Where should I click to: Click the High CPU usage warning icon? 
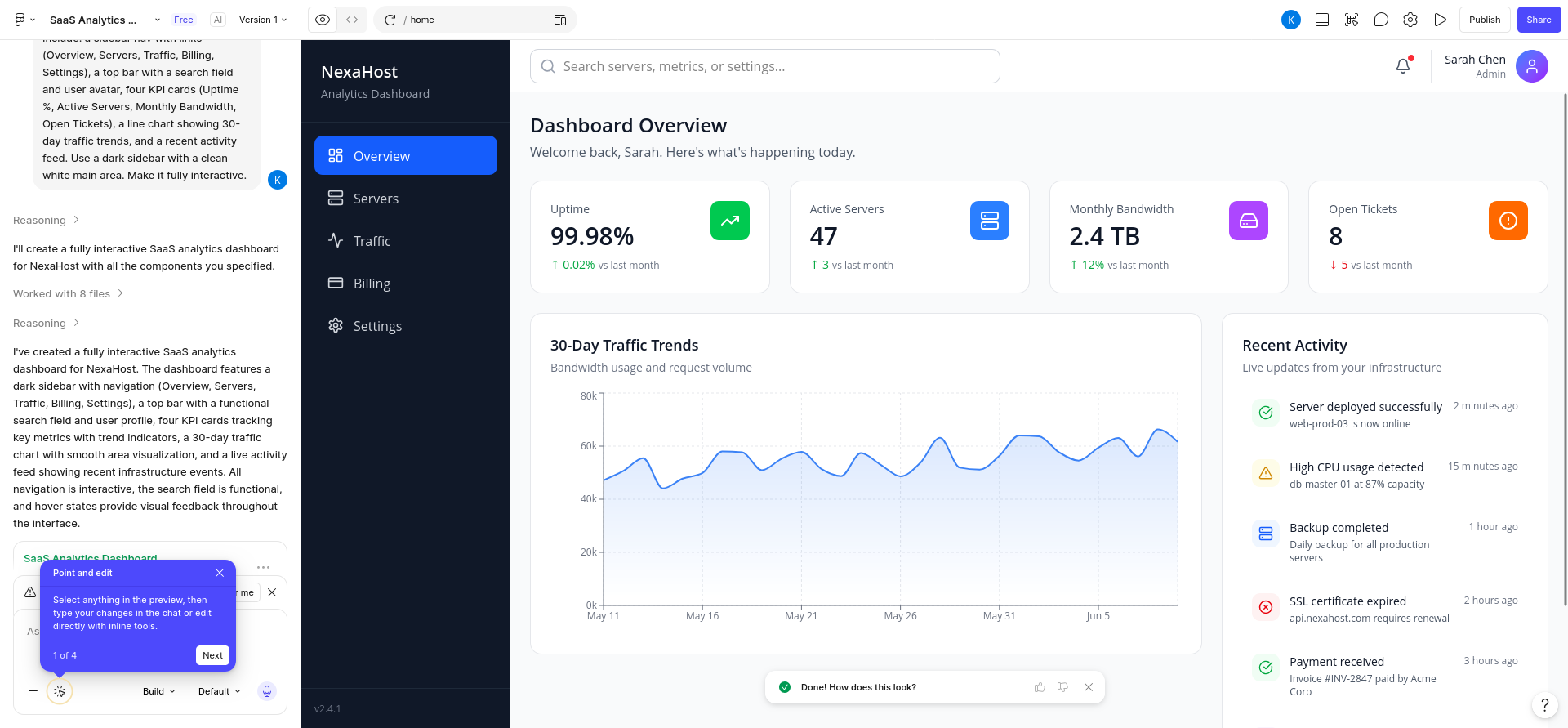click(x=1266, y=473)
